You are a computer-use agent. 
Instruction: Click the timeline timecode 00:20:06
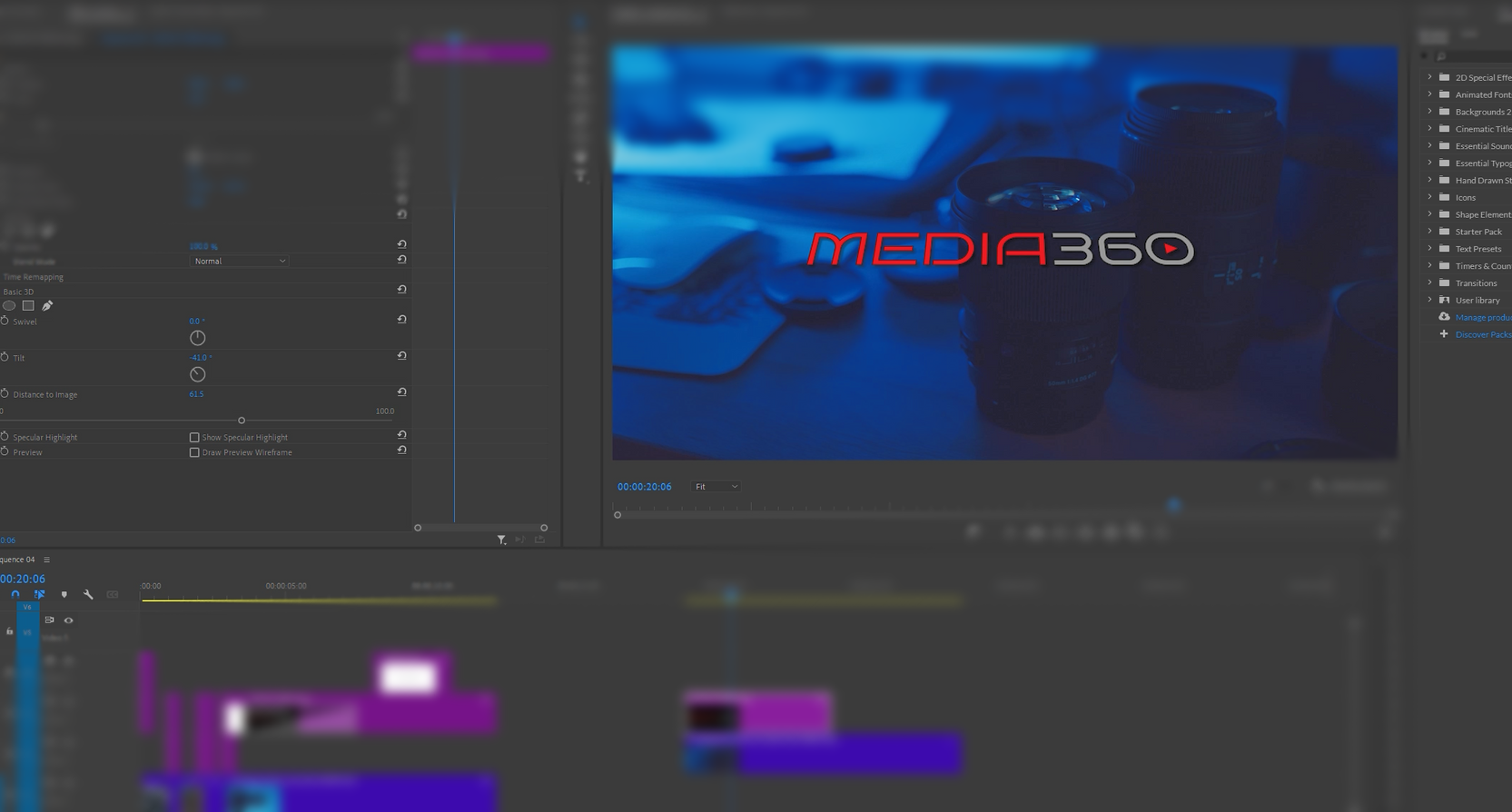tap(23, 579)
